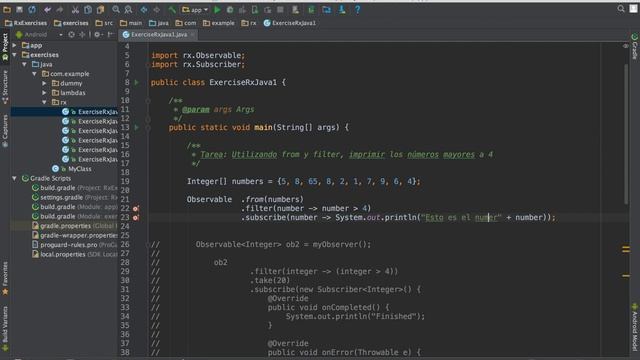Open the app run configuration dropdown
The image size is (640, 360).
point(195,9)
